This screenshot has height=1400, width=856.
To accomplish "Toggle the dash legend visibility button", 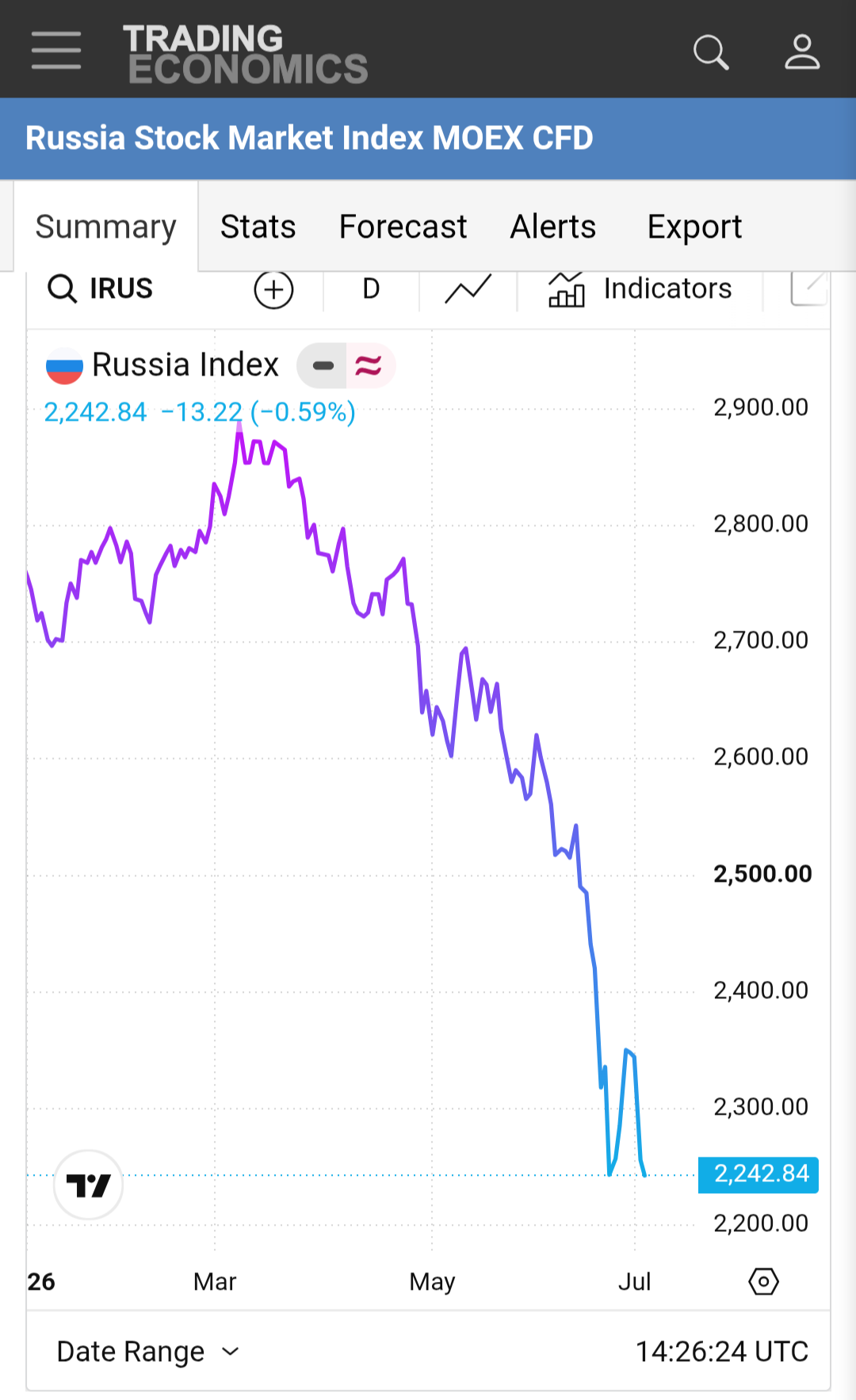I will pyautogui.click(x=323, y=365).
